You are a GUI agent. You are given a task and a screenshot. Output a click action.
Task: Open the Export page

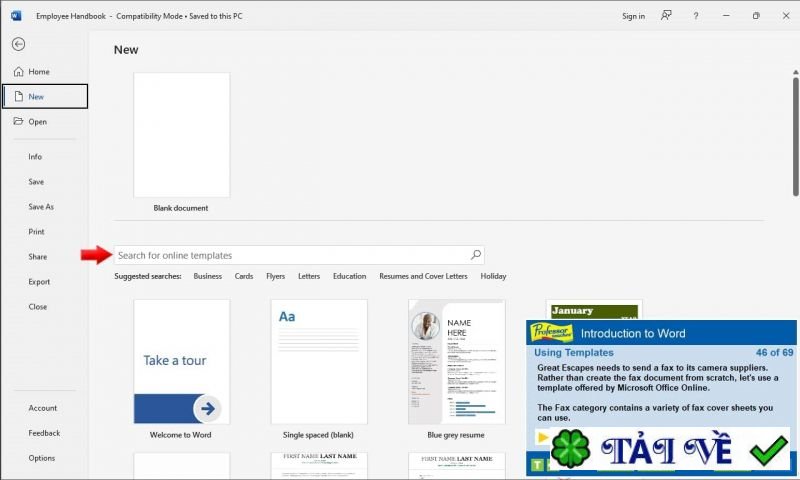(39, 282)
